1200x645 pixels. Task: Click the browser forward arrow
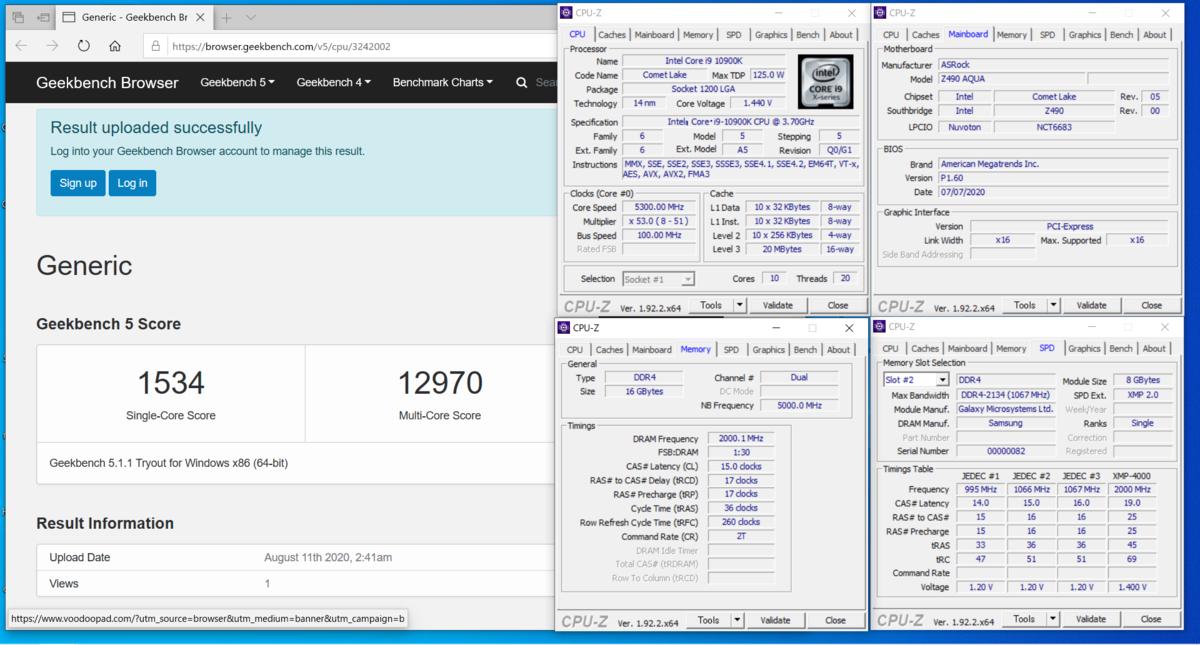coord(52,46)
